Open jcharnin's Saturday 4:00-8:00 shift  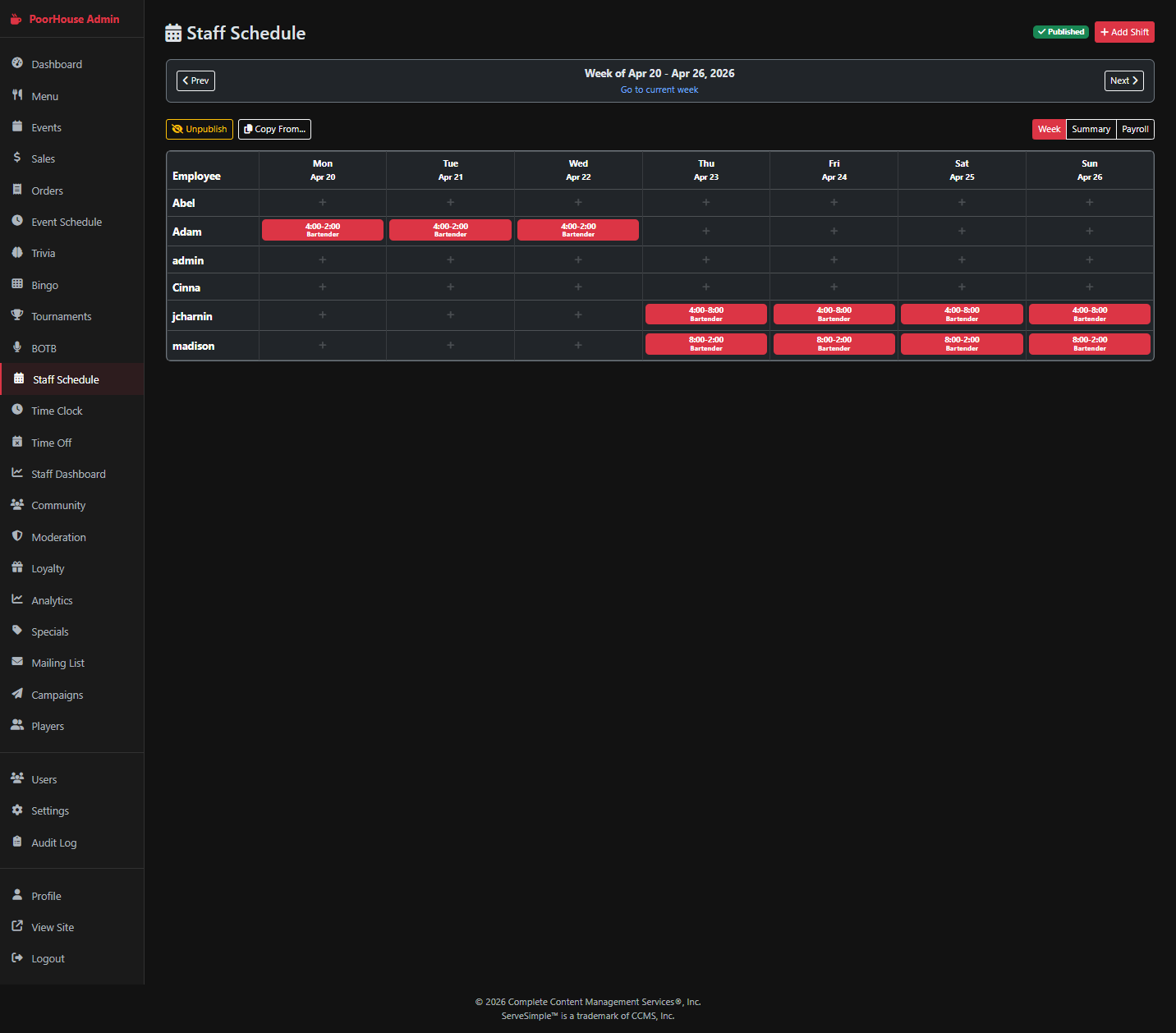pos(962,314)
